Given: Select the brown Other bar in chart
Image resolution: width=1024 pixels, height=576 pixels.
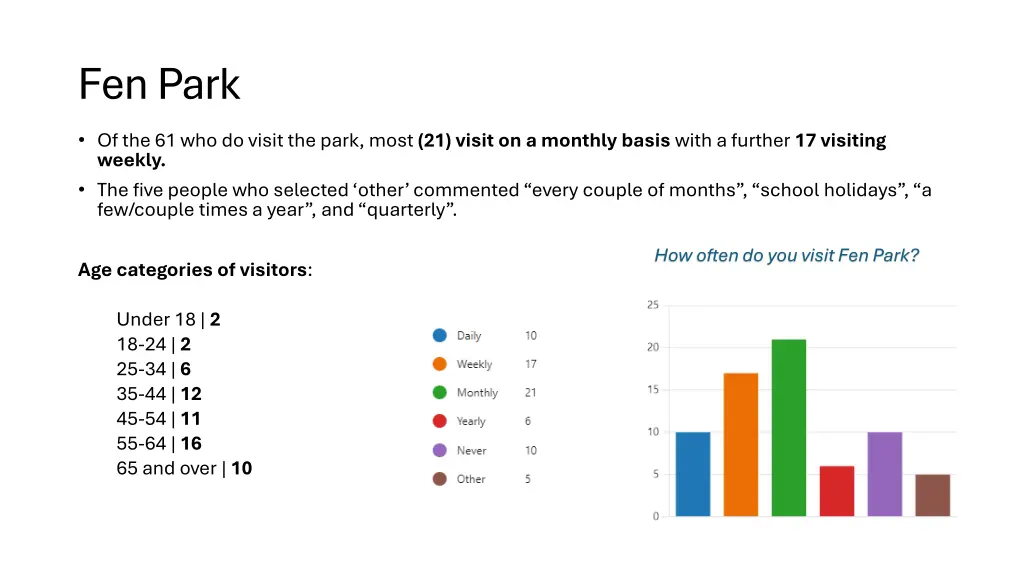Looking at the screenshot, I should pos(933,495).
